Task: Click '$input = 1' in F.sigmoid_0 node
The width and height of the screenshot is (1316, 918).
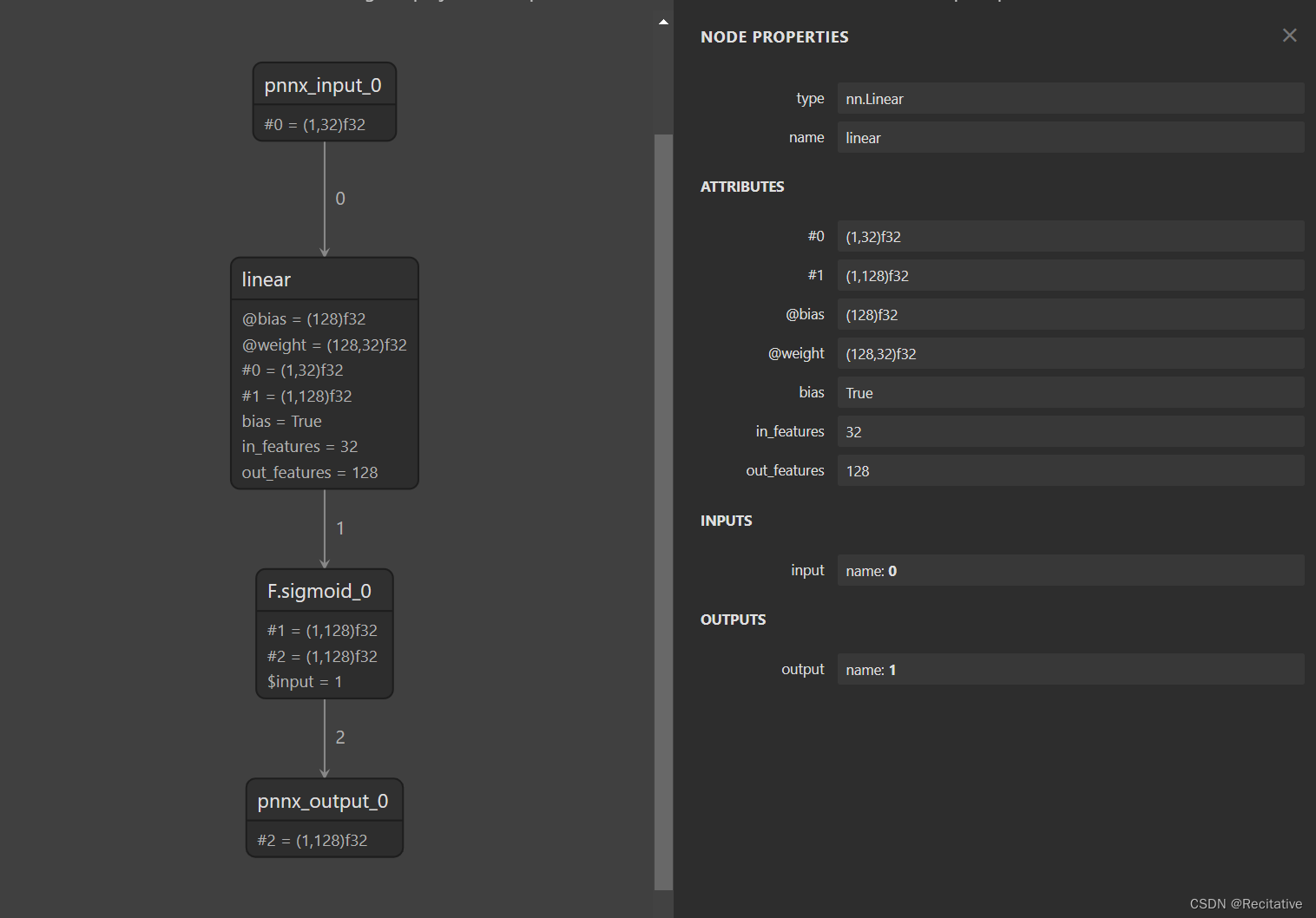Action: 305,682
